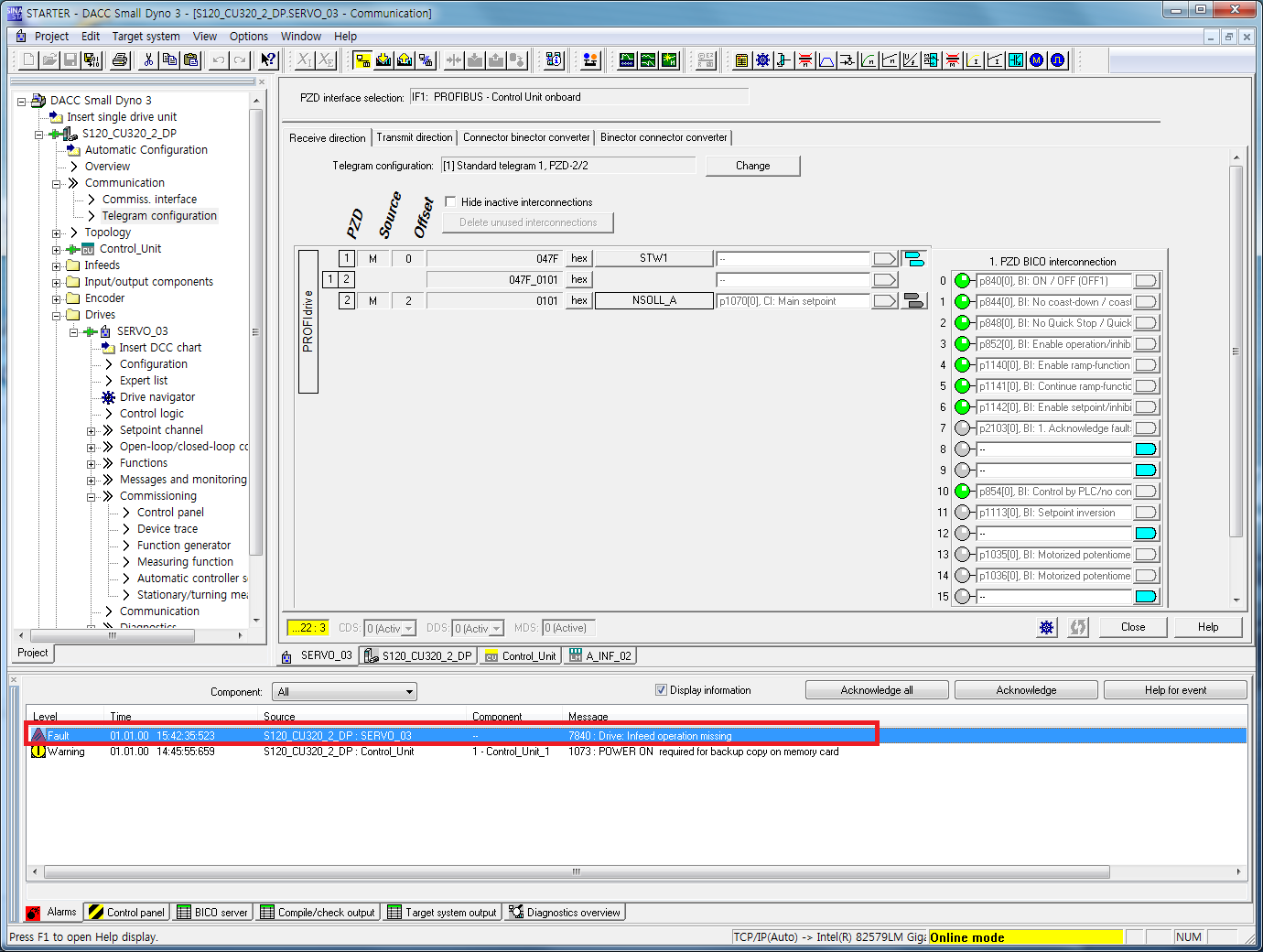Uncheck the Display information checkbox
The image size is (1263, 952).
click(x=661, y=690)
